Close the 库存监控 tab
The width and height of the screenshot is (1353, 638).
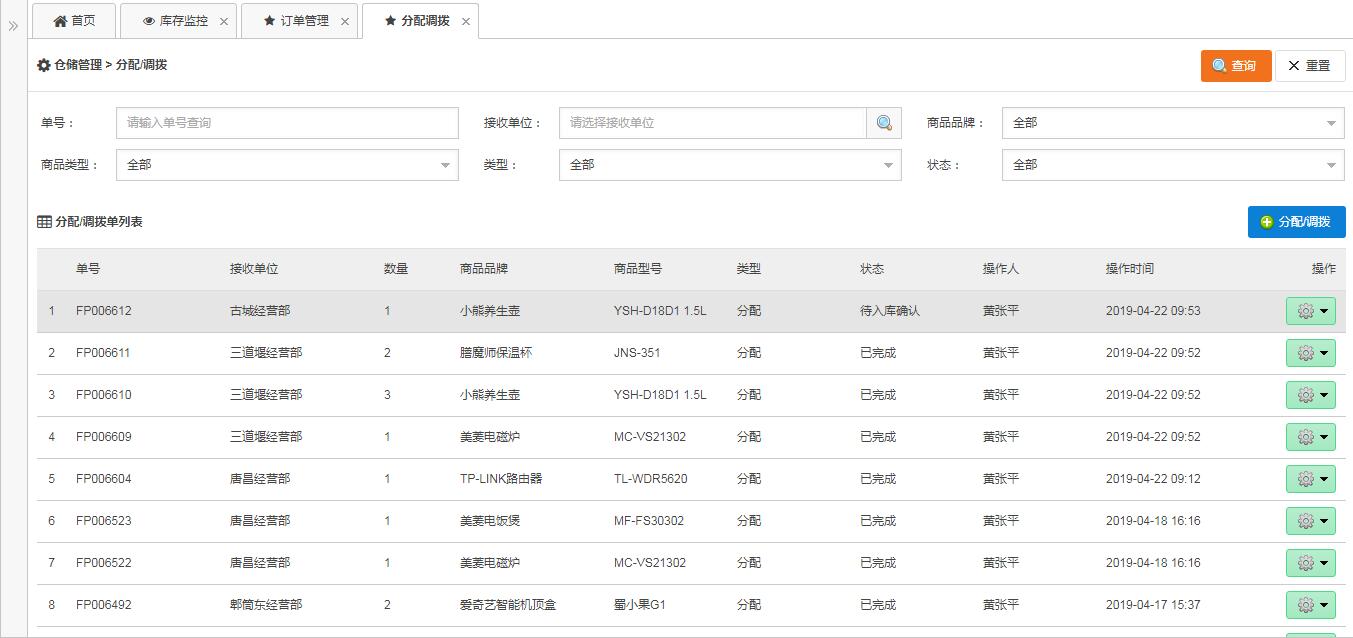[x=223, y=21]
